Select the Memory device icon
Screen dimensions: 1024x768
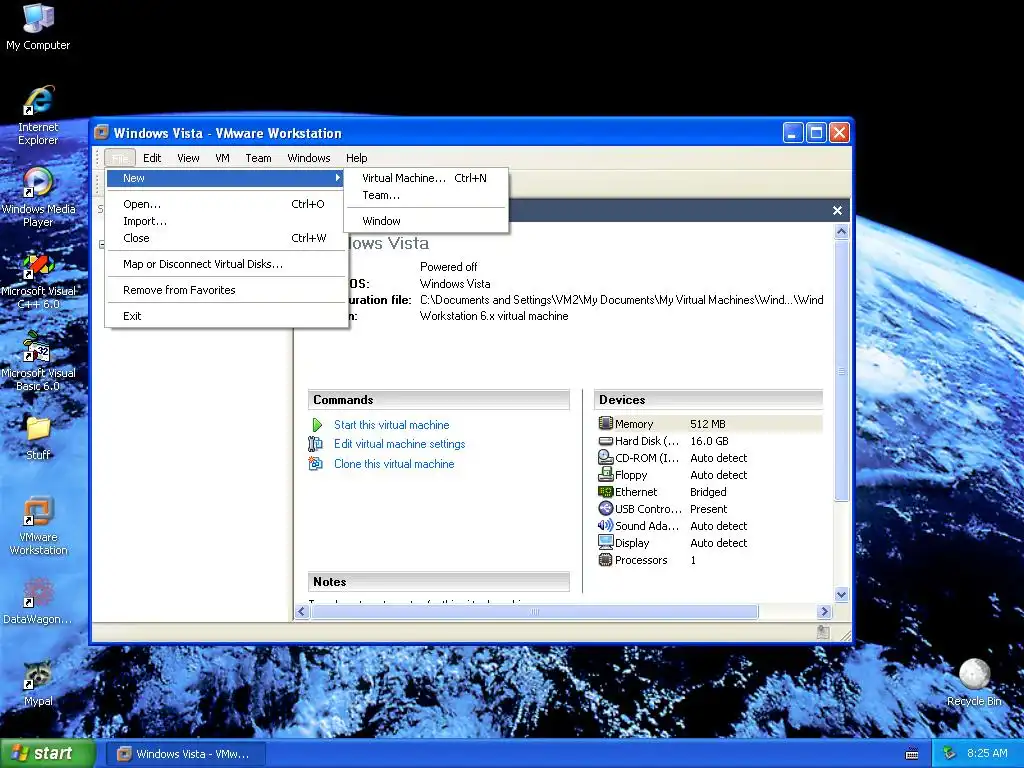(605, 423)
